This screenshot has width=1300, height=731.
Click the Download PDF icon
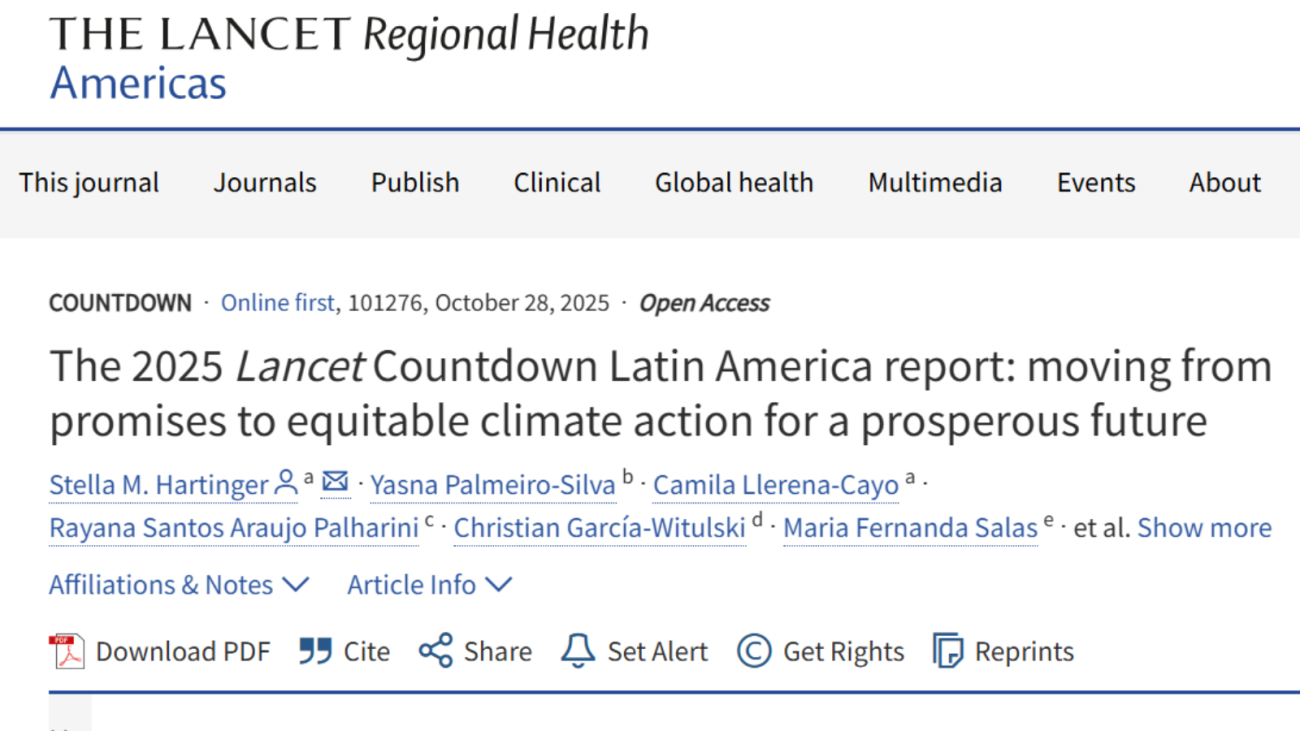67,651
